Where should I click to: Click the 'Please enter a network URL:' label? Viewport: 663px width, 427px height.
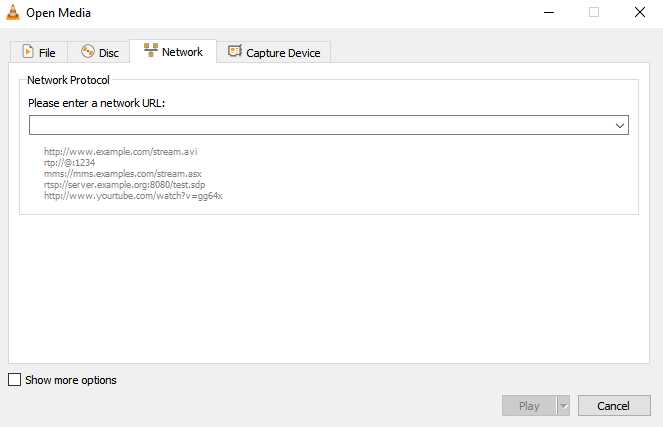(96, 103)
